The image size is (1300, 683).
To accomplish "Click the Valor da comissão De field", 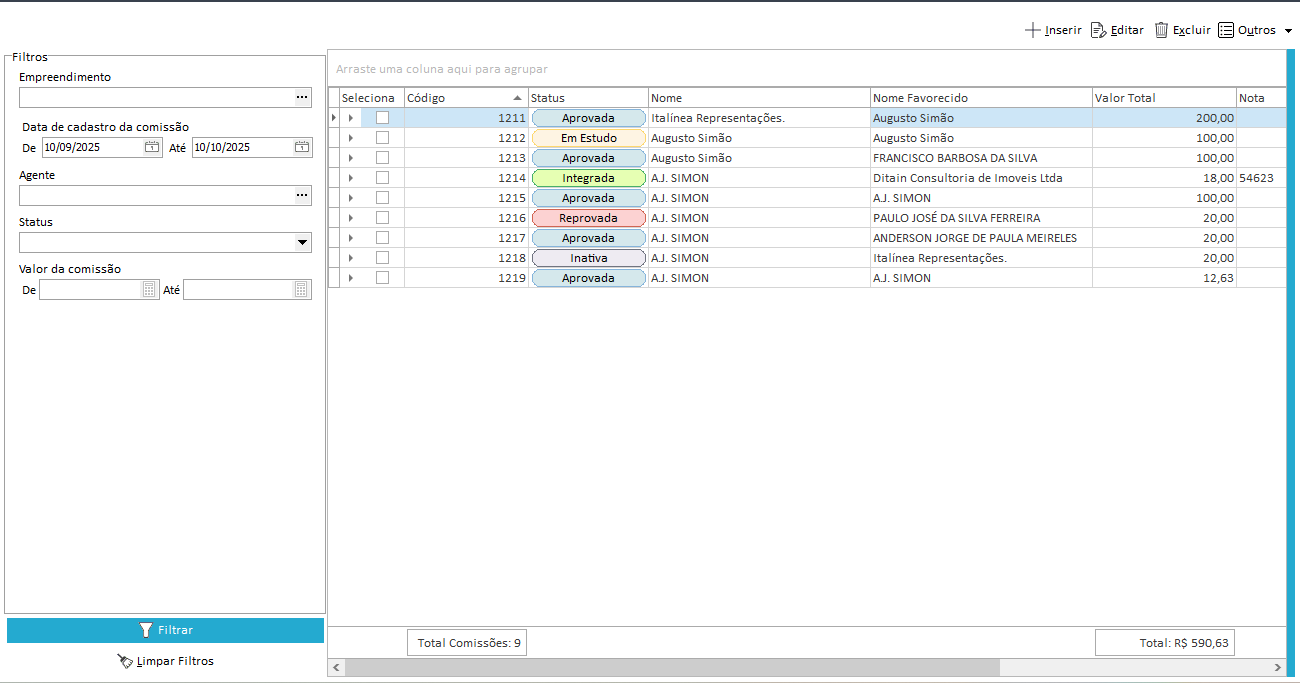I will pyautogui.click(x=91, y=289).
